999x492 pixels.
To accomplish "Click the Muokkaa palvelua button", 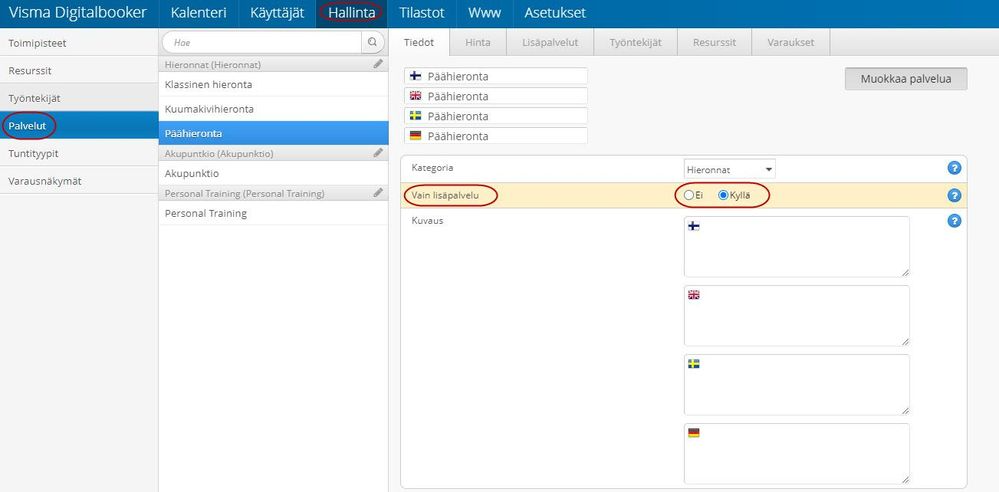I will click(x=906, y=79).
